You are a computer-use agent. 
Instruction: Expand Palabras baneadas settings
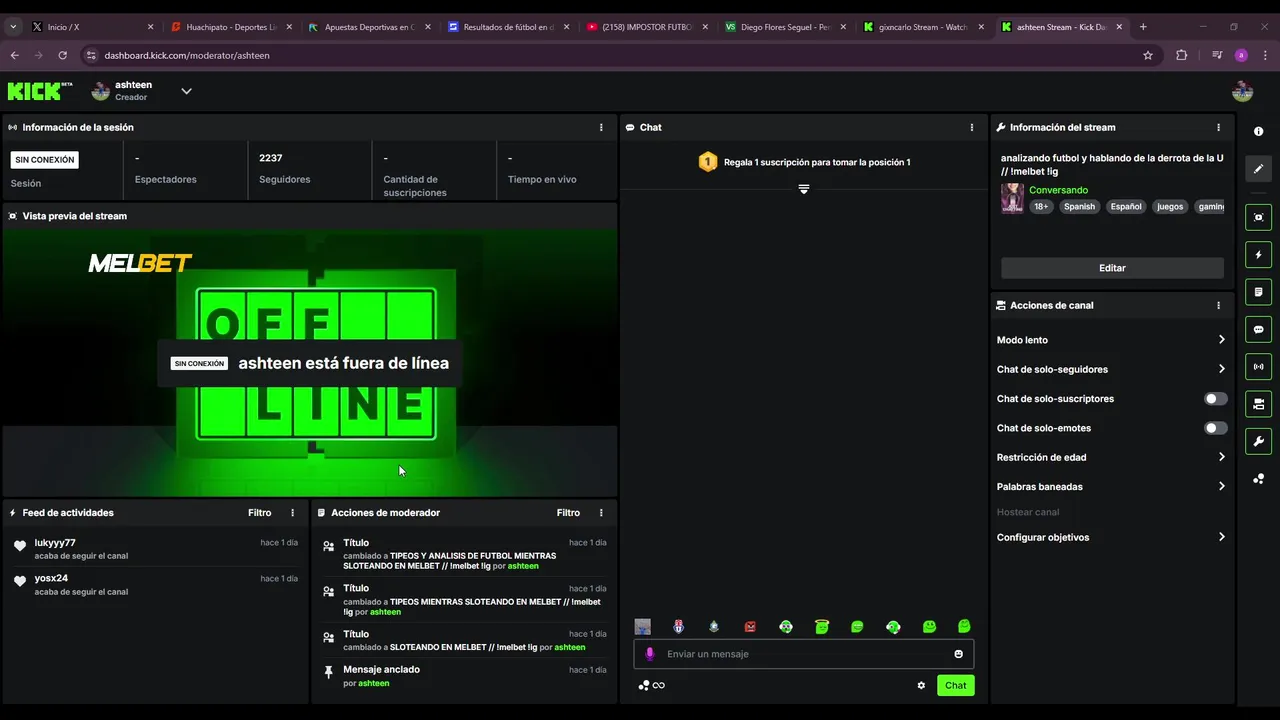pos(1111,486)
